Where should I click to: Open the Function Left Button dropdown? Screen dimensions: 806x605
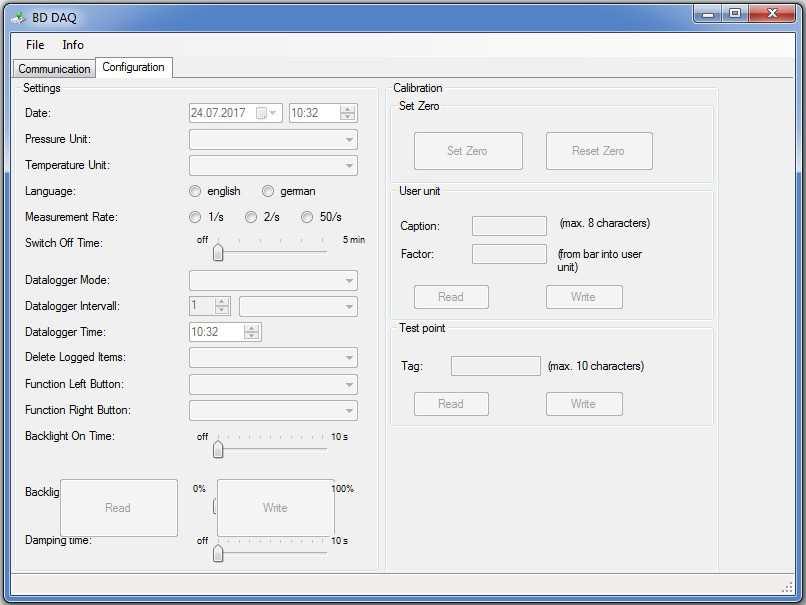pyautogui.click(x=273, y=384)
